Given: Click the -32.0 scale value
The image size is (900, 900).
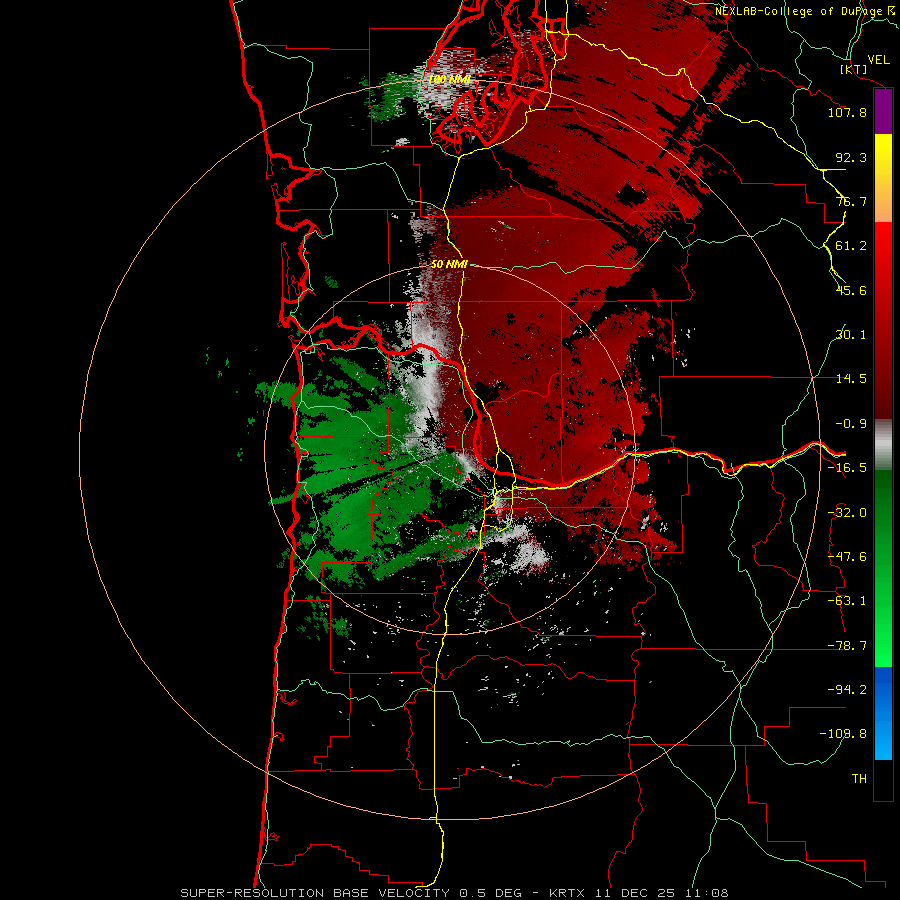Looking at the screenshot, I should click(x=847, y=513).
